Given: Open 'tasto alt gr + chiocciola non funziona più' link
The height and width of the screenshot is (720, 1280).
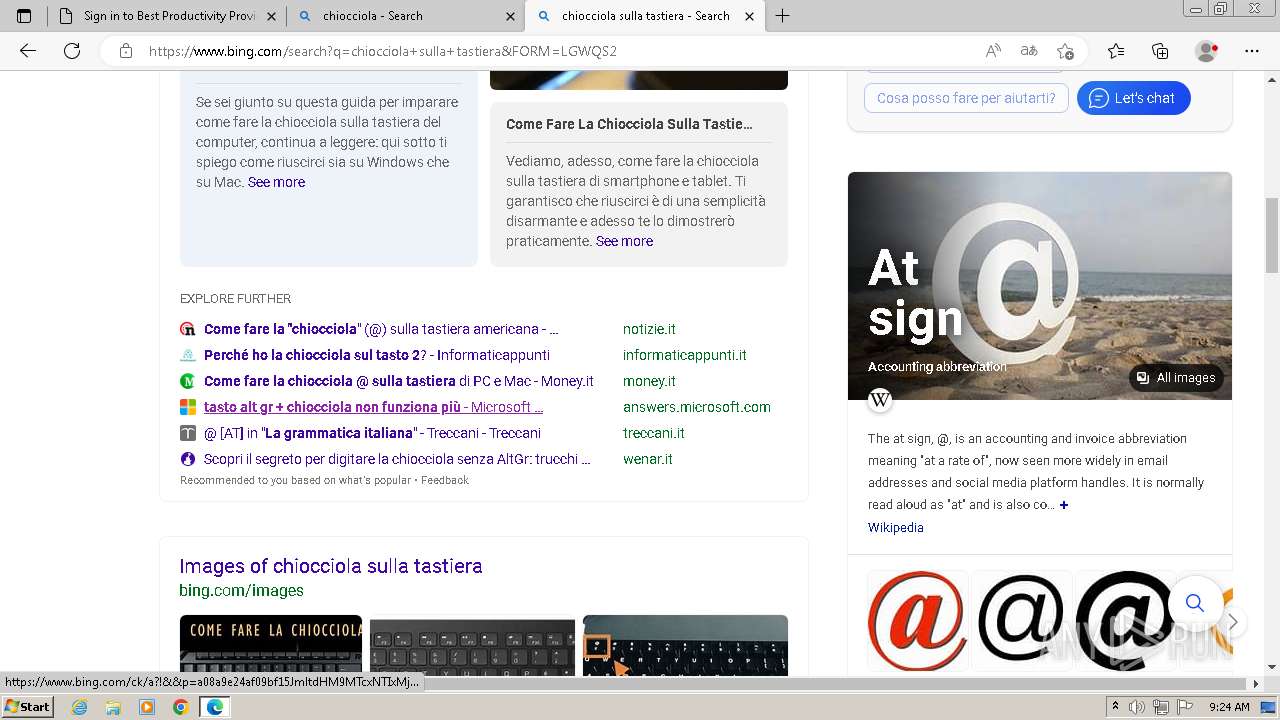Looking at the screenshot, I should (x=373, y=407).
